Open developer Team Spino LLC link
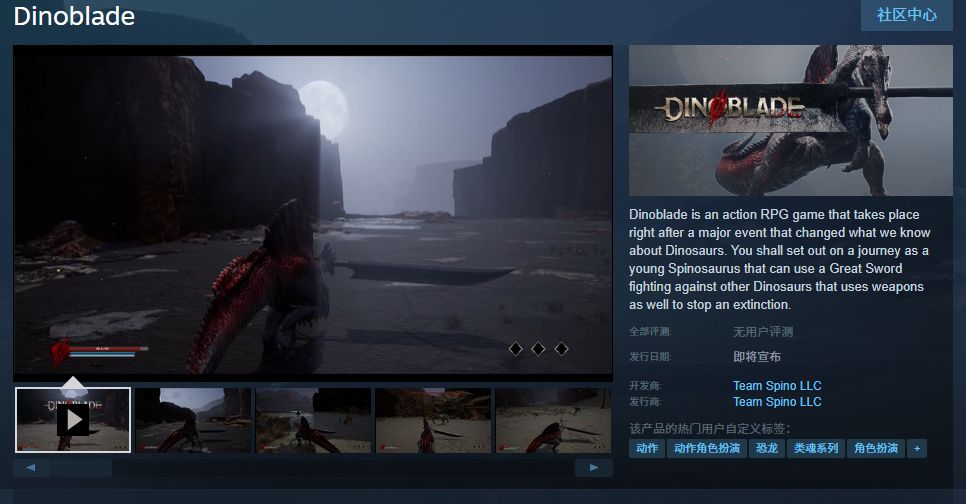This screenshot has width=966, height=504. pos(777,386)
